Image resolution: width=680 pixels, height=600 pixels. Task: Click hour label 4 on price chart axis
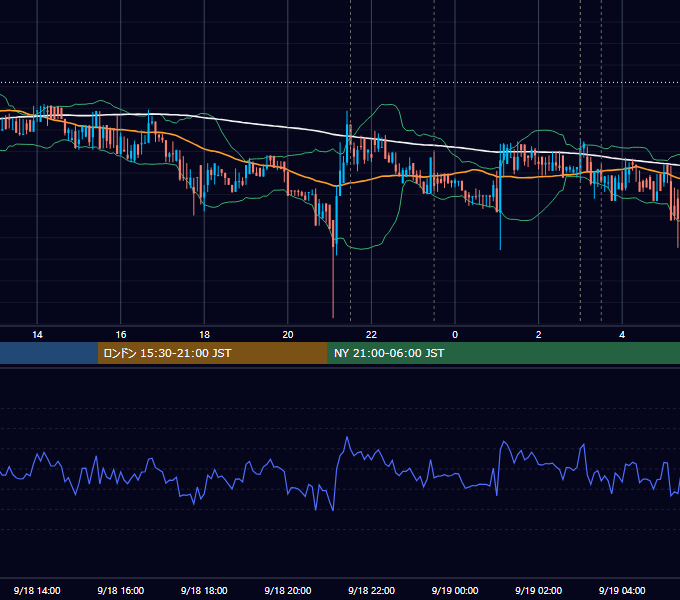622,335
